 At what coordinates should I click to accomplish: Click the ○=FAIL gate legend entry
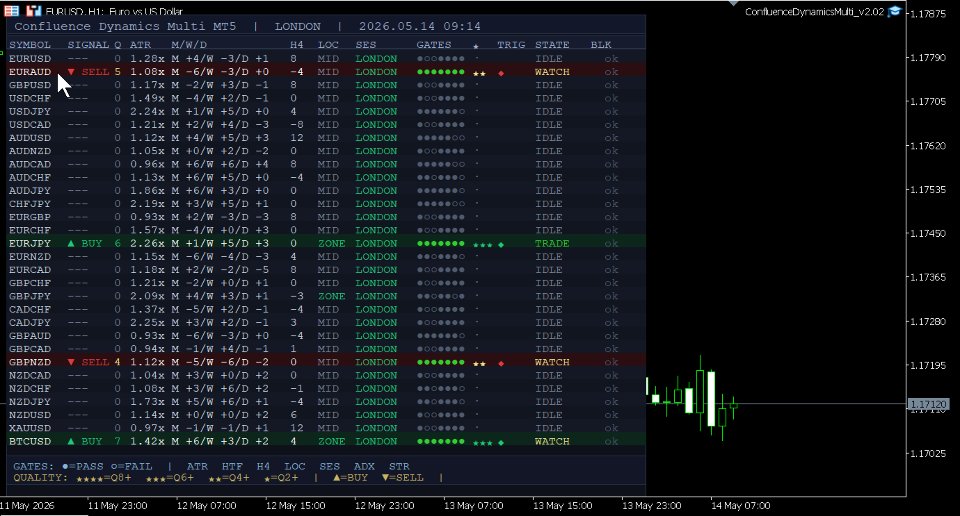(132, 466)
